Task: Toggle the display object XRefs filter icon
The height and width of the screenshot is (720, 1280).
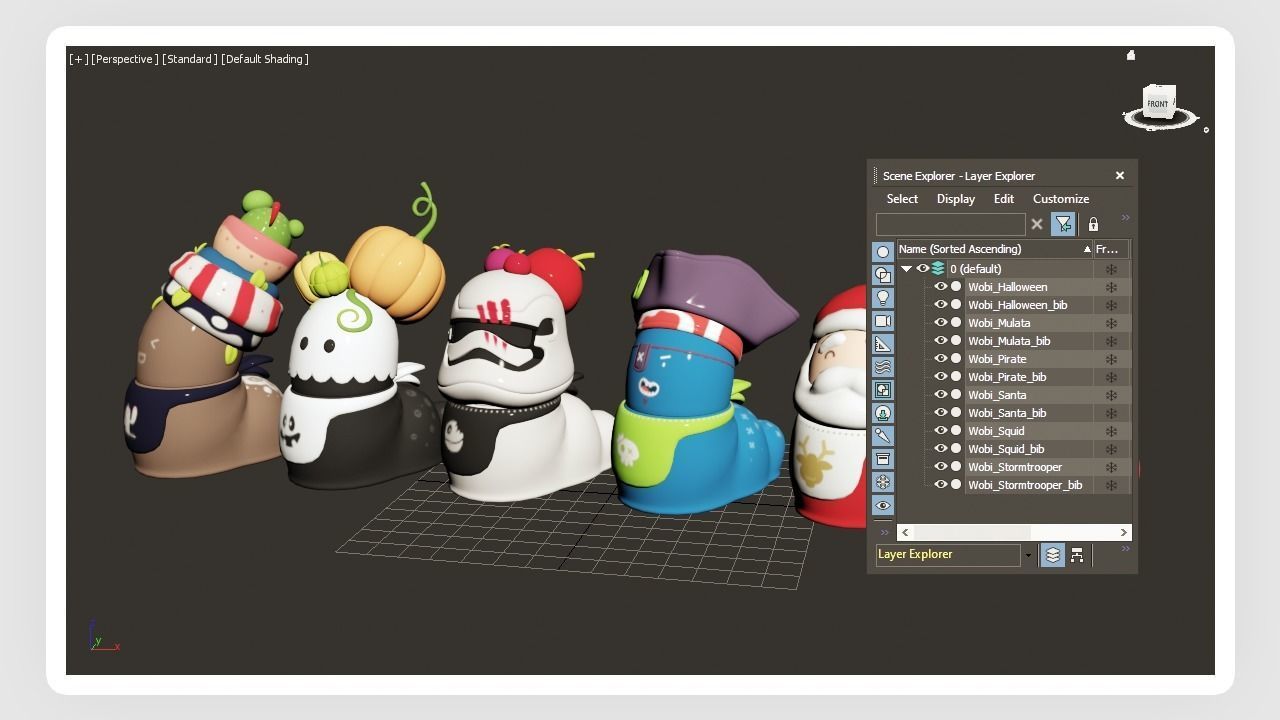Action: (x=883, y=413)
